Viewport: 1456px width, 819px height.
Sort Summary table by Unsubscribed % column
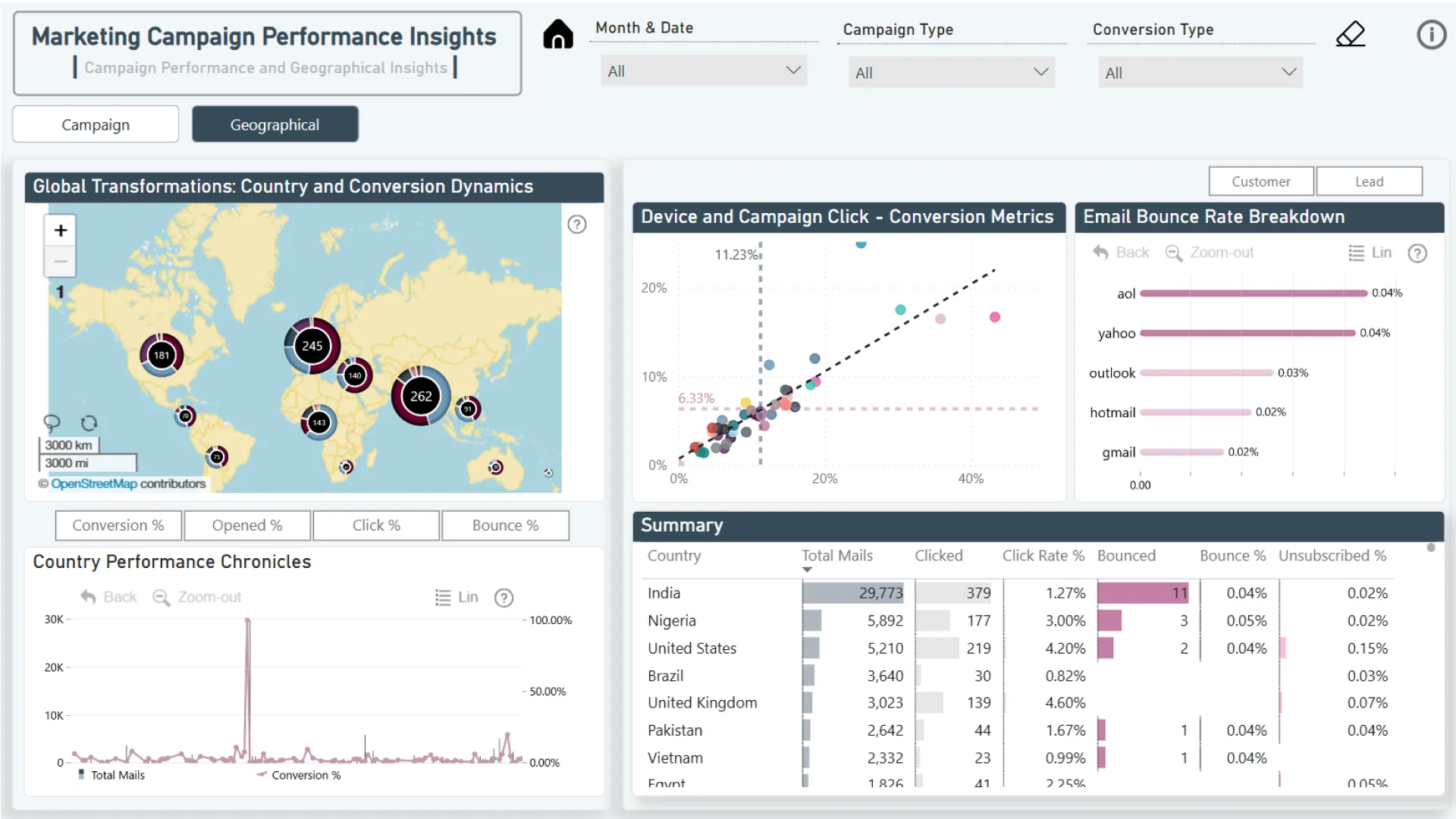coord(1332,555)
